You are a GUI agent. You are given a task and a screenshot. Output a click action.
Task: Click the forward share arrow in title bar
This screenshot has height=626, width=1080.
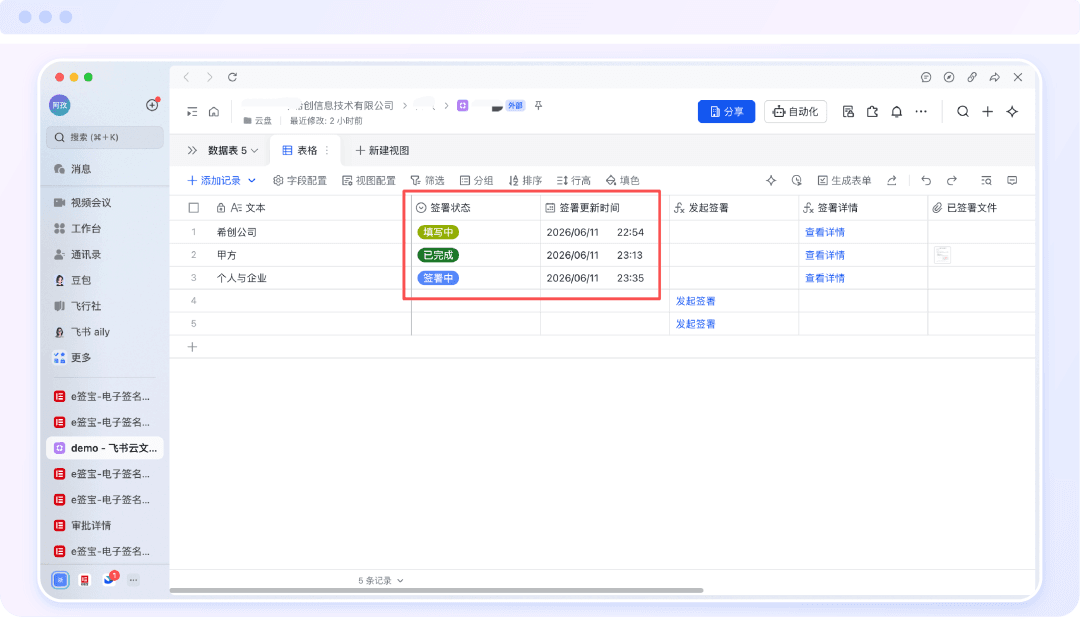pyautogui.click(x=995, y=77)
